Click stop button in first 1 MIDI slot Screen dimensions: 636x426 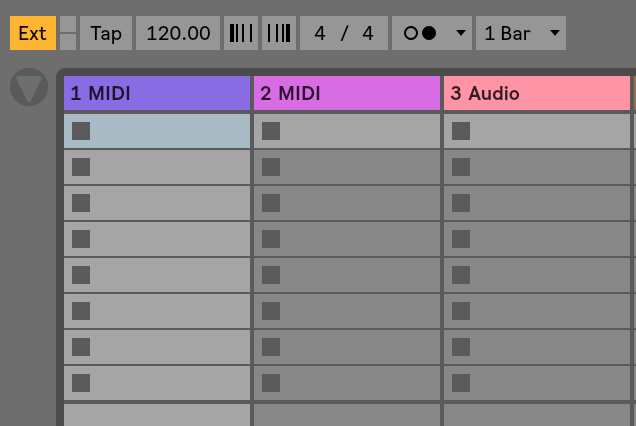coord(81,131)
